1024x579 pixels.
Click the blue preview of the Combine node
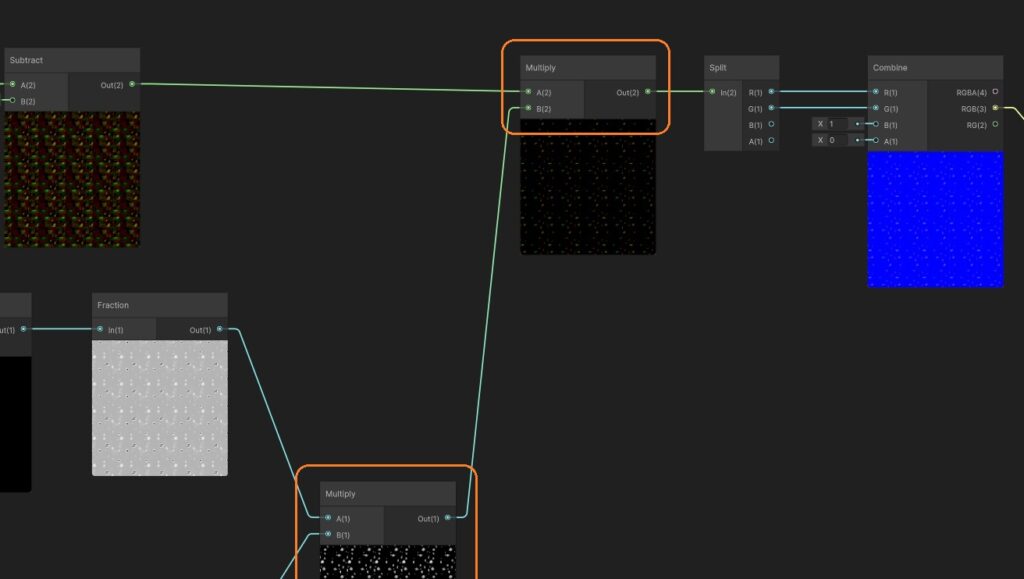point(935,219)
